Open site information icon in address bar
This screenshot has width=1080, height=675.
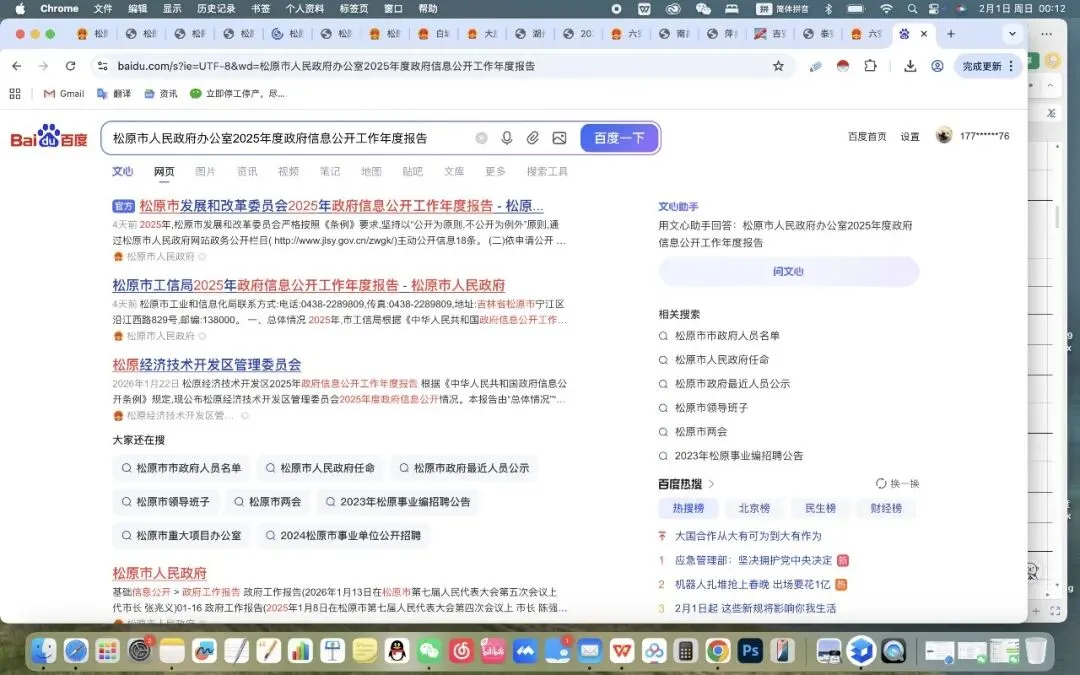(103, 66)
